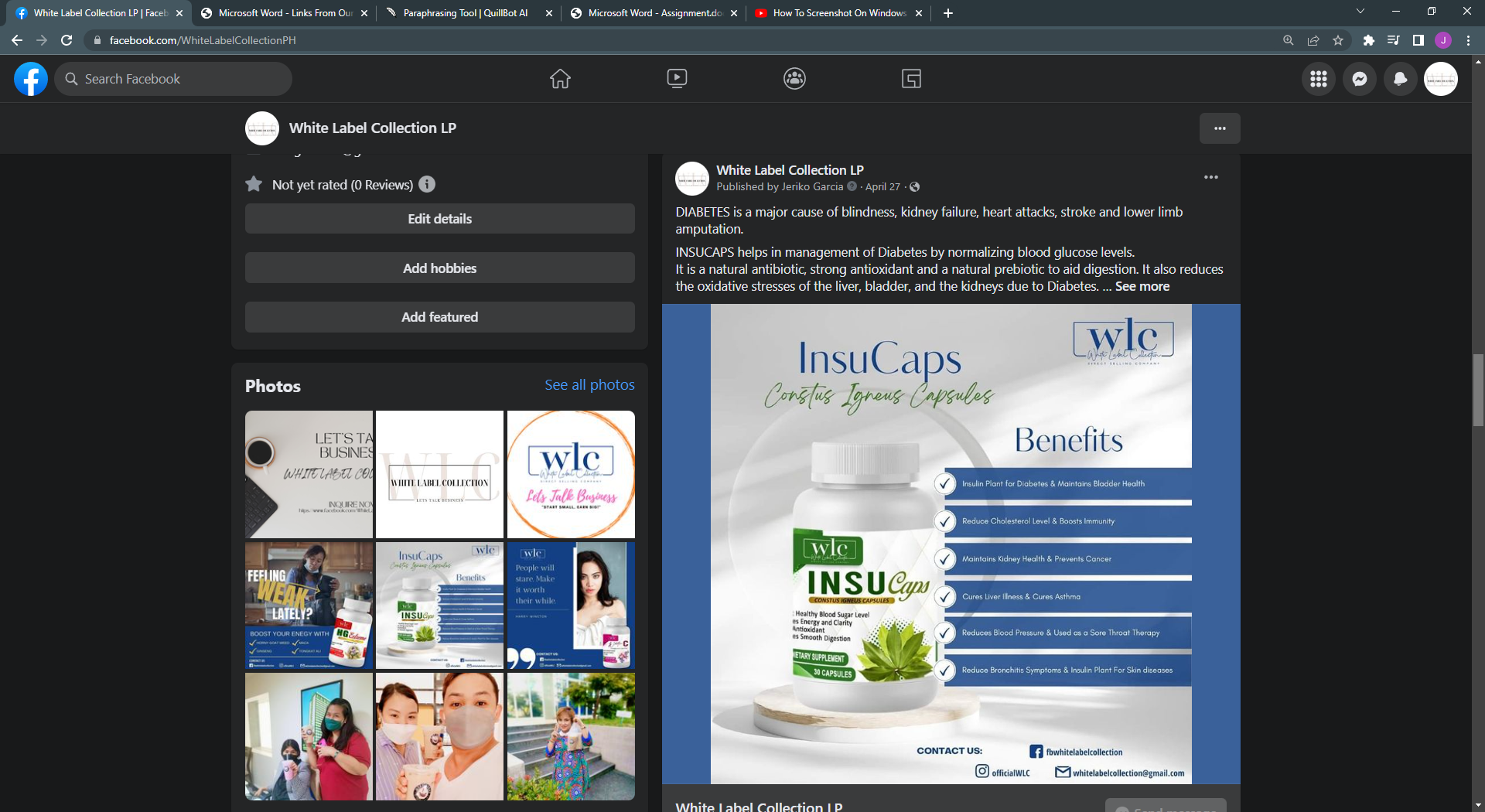This screenshot has width=1485, height=812.
Task: Click the post author's profile picture
Action: pyautogui.click(x=692, y=179)
